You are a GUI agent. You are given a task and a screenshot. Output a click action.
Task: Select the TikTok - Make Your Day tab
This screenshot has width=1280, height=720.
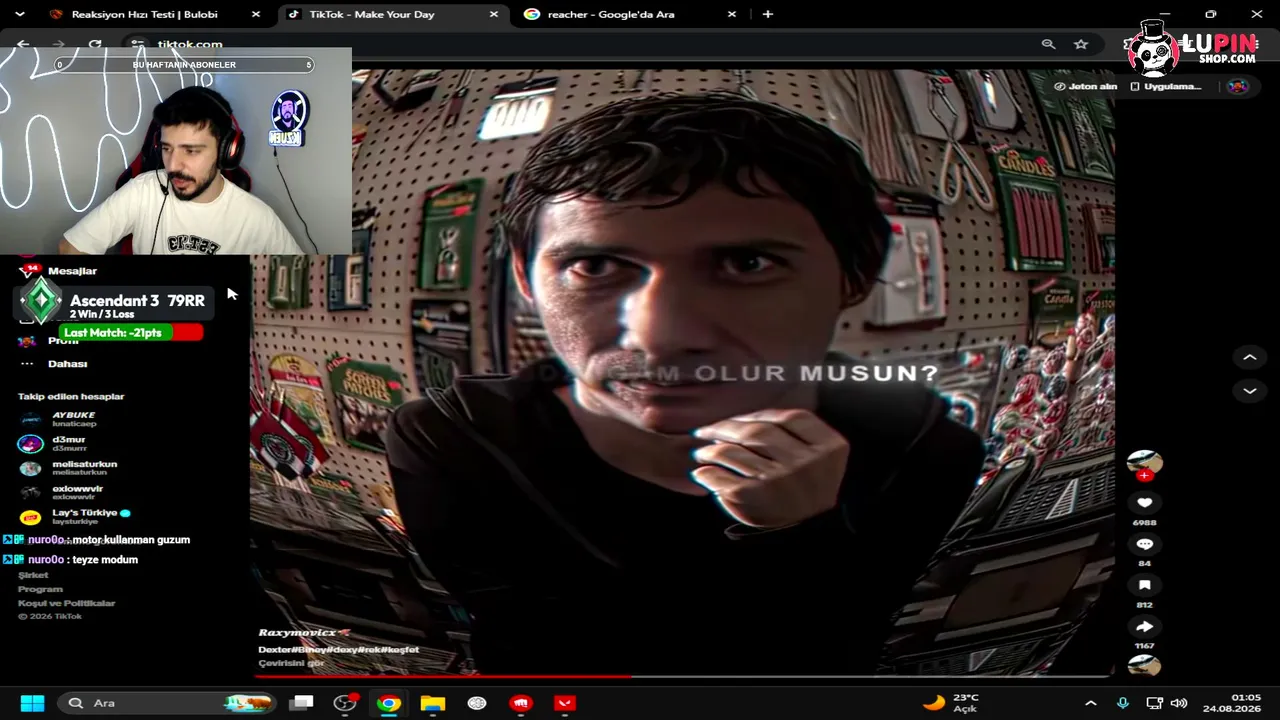(371, 14)
